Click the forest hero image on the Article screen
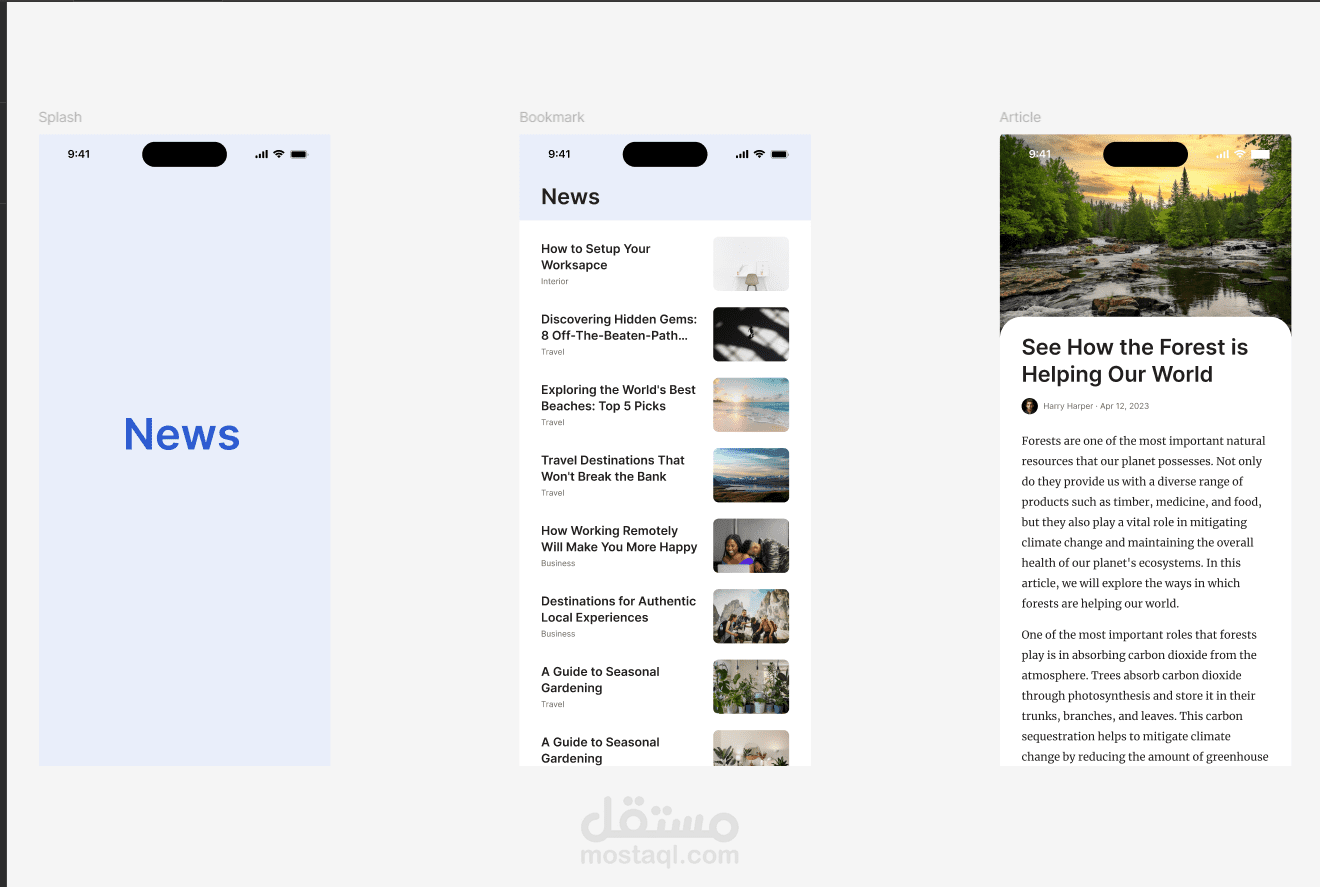 1145,230
